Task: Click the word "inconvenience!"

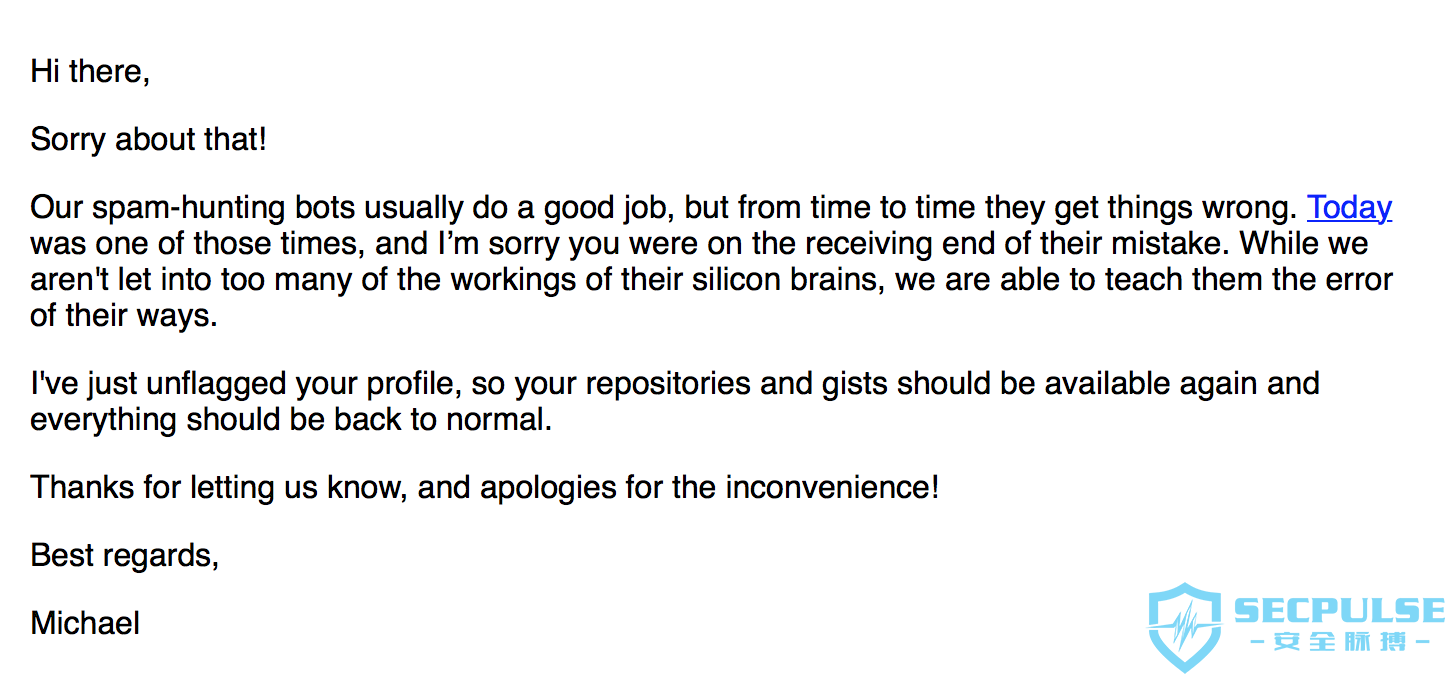Action: [x=833, y=487]
